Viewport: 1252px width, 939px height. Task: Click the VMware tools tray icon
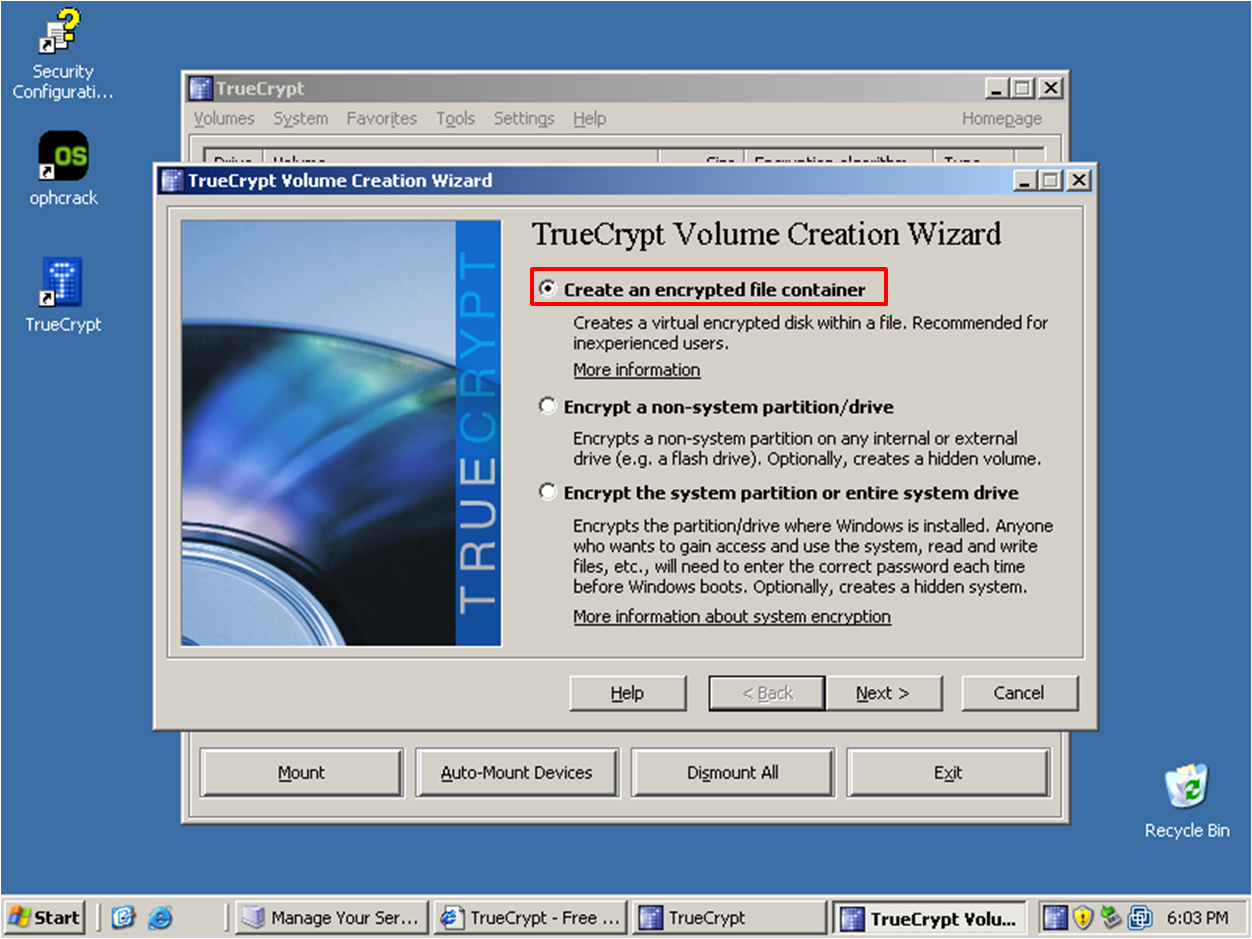(1140, 917)
